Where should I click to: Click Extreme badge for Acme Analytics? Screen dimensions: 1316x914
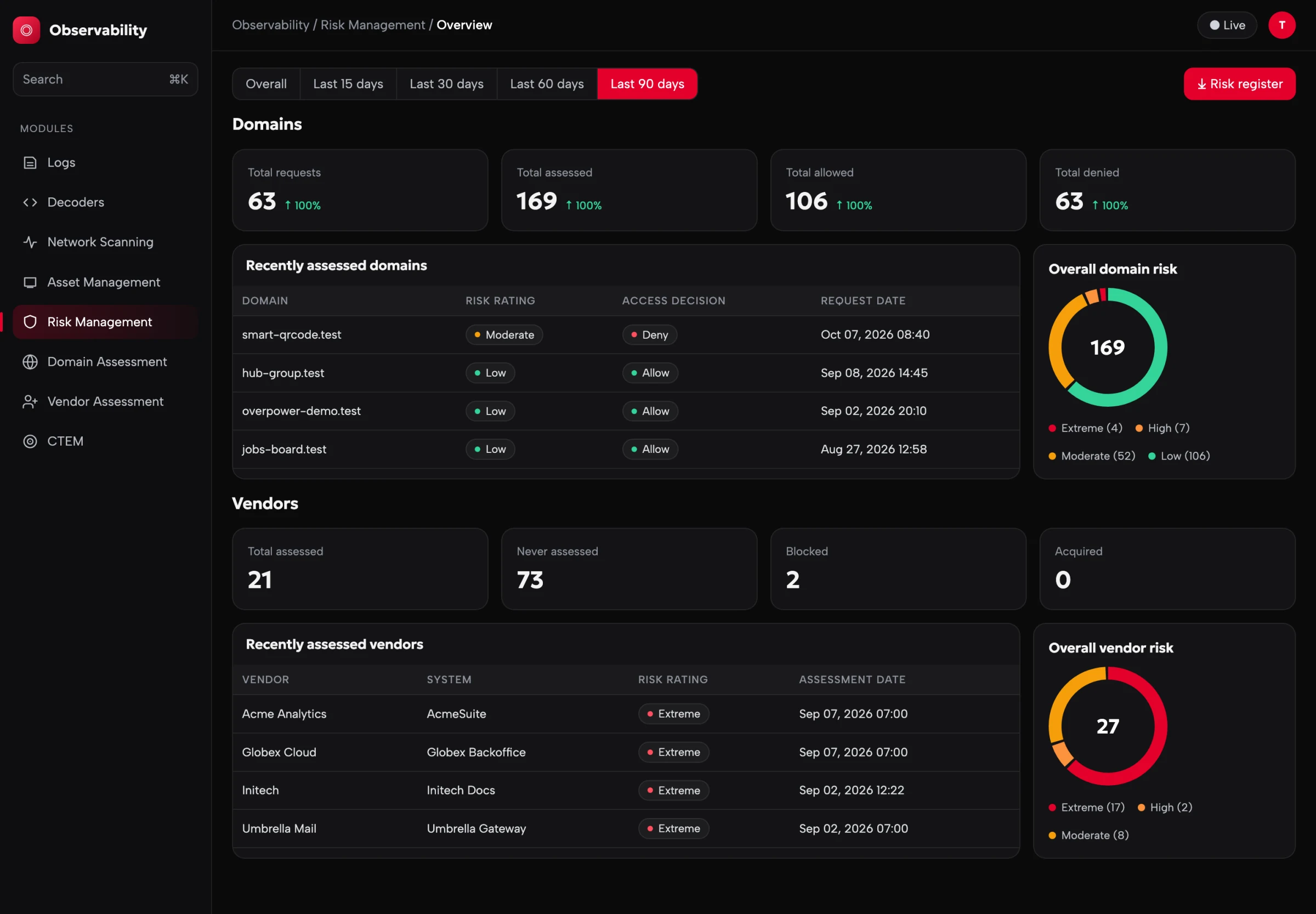(x=673, y=713)
